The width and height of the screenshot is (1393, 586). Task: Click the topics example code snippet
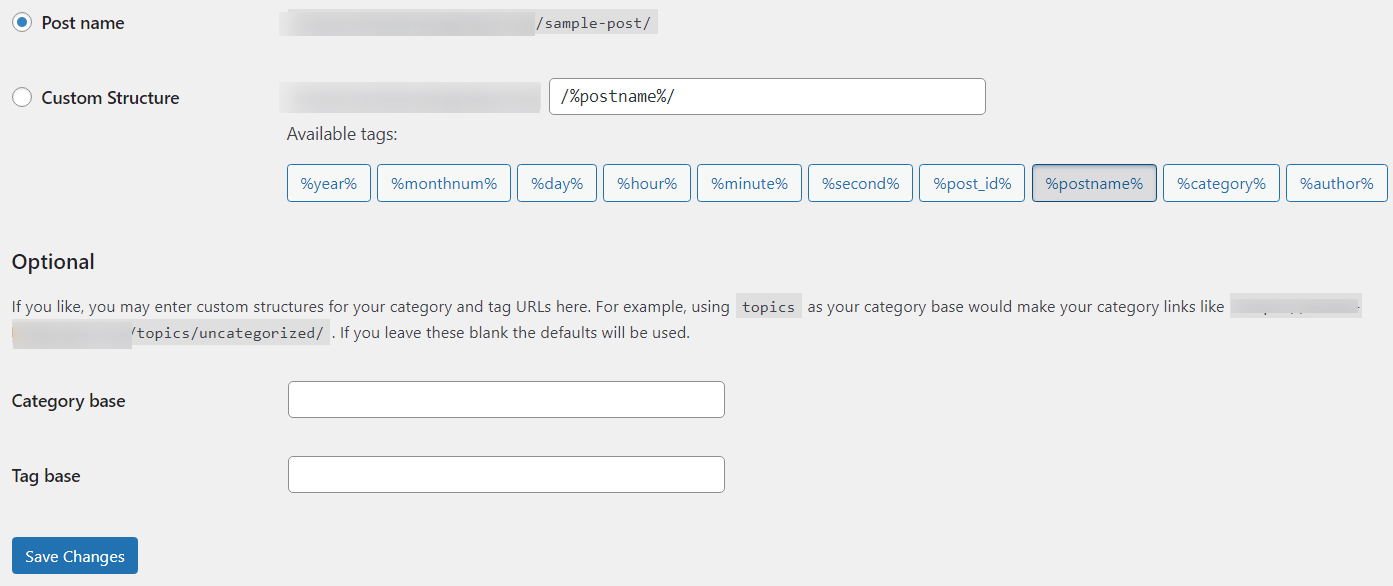pos(768,306)
